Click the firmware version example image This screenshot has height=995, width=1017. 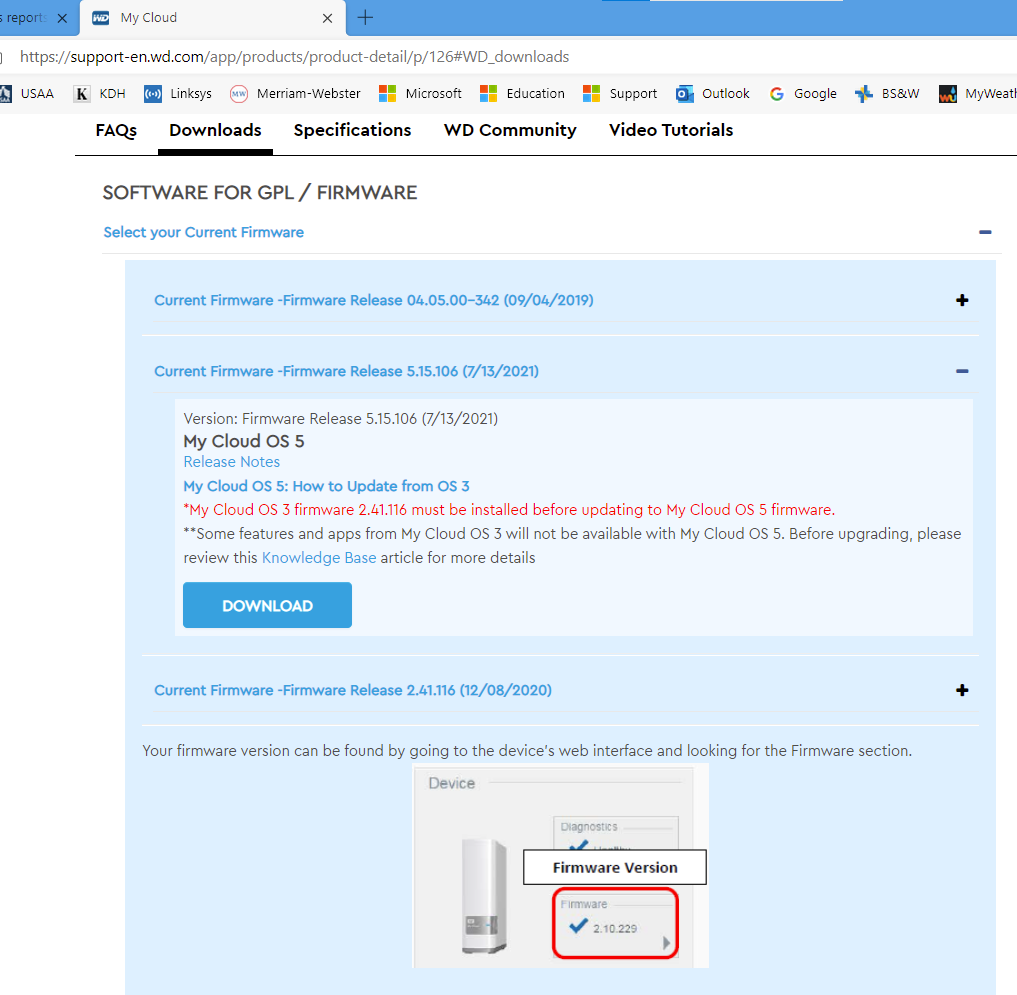tap(560, 866)
